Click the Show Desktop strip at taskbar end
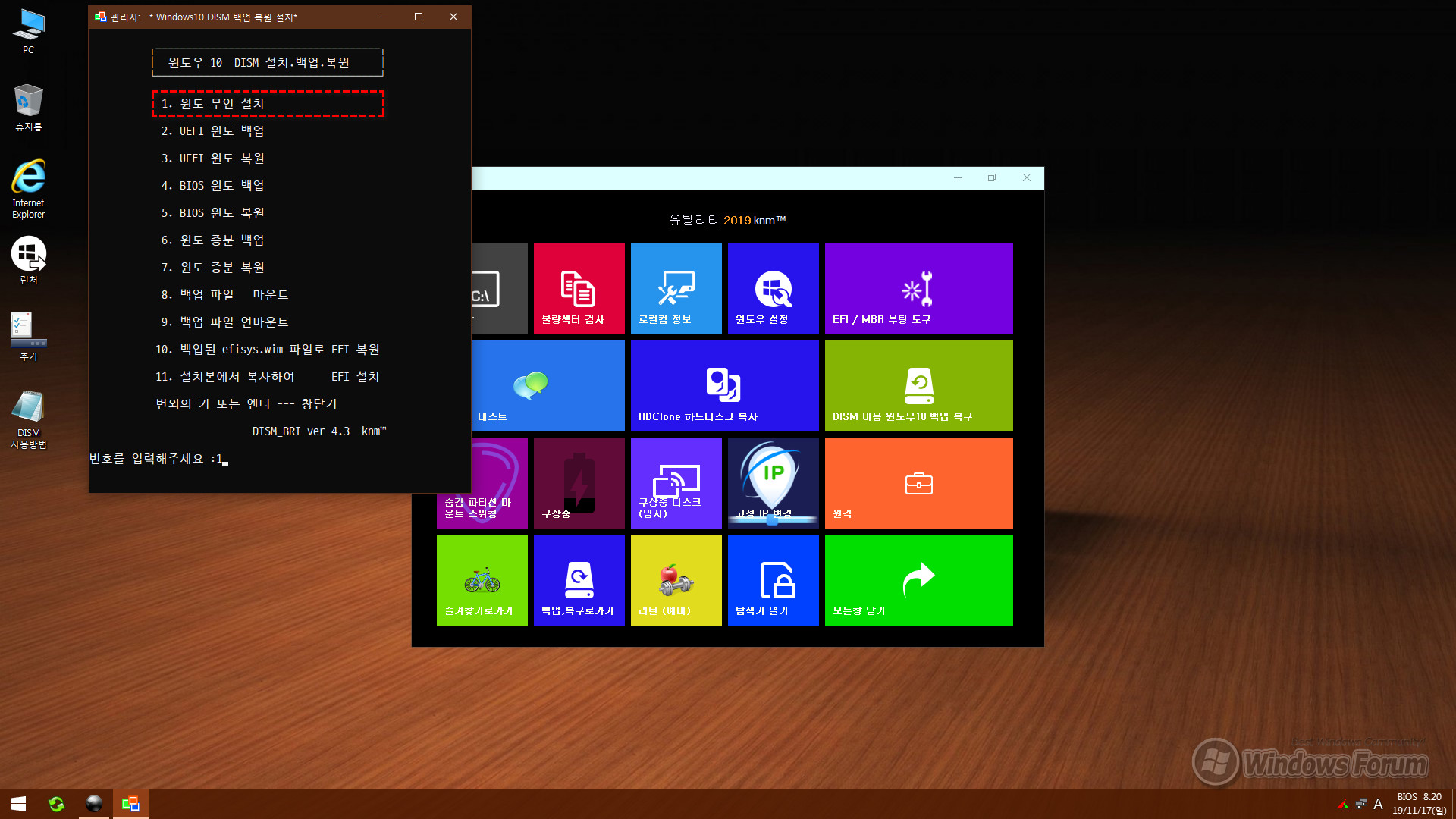 coord(1453,804)
